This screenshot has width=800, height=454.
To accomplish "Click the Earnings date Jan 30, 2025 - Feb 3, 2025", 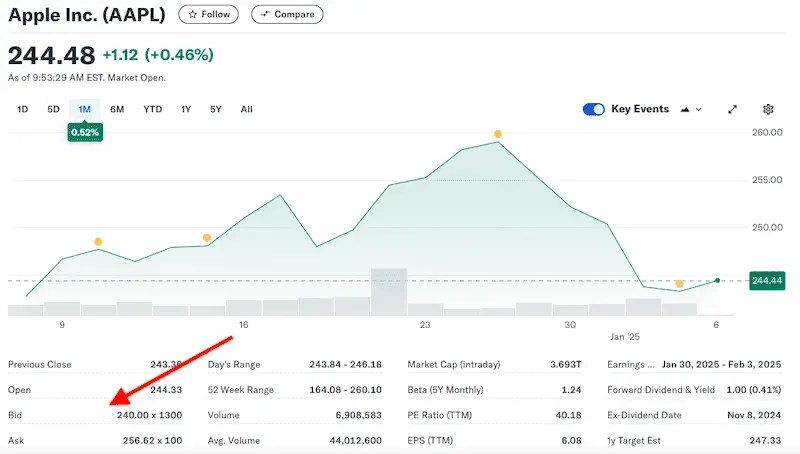I will coord(721,364).
